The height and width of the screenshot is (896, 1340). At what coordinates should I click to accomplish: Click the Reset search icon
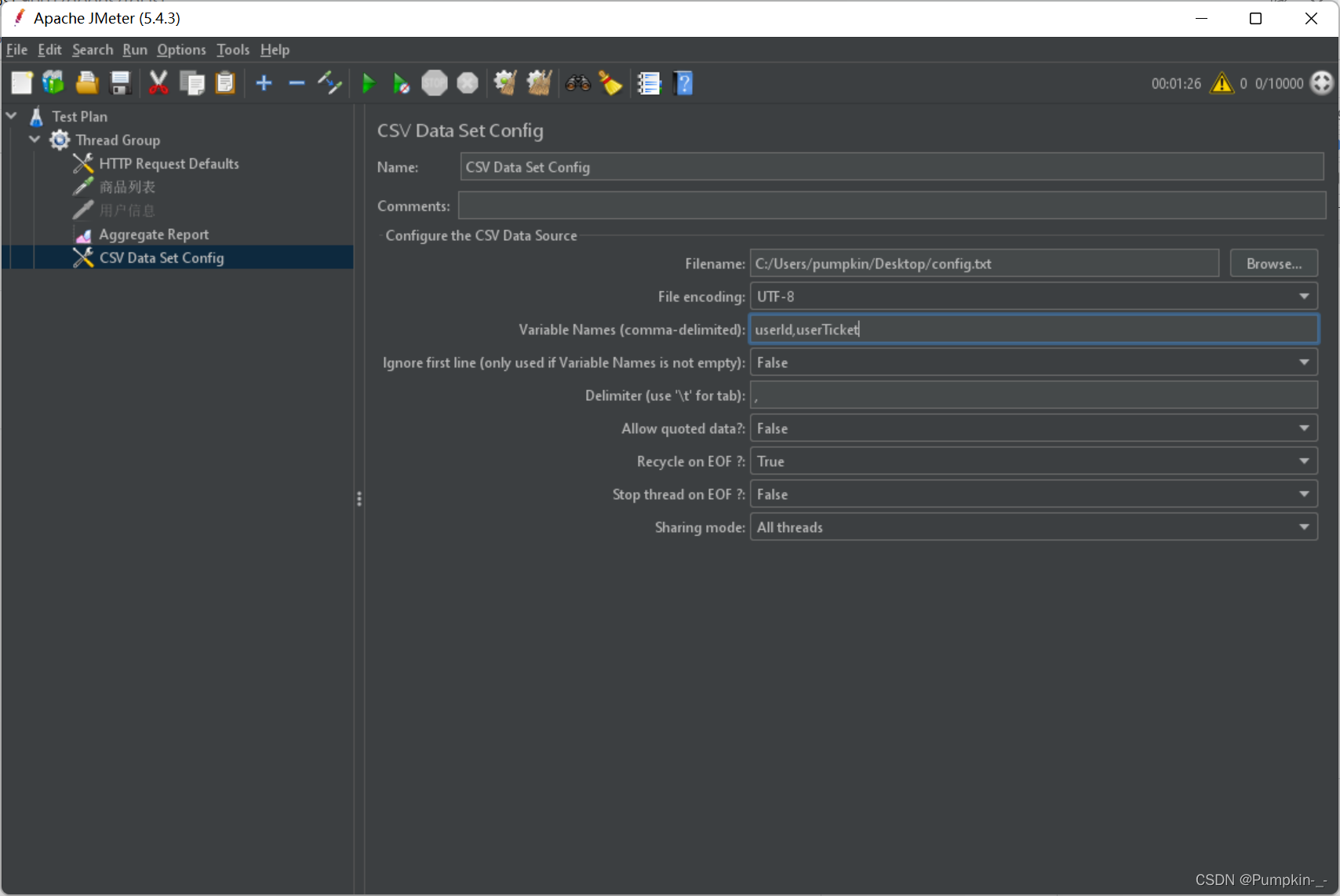[x=610, y=83]
